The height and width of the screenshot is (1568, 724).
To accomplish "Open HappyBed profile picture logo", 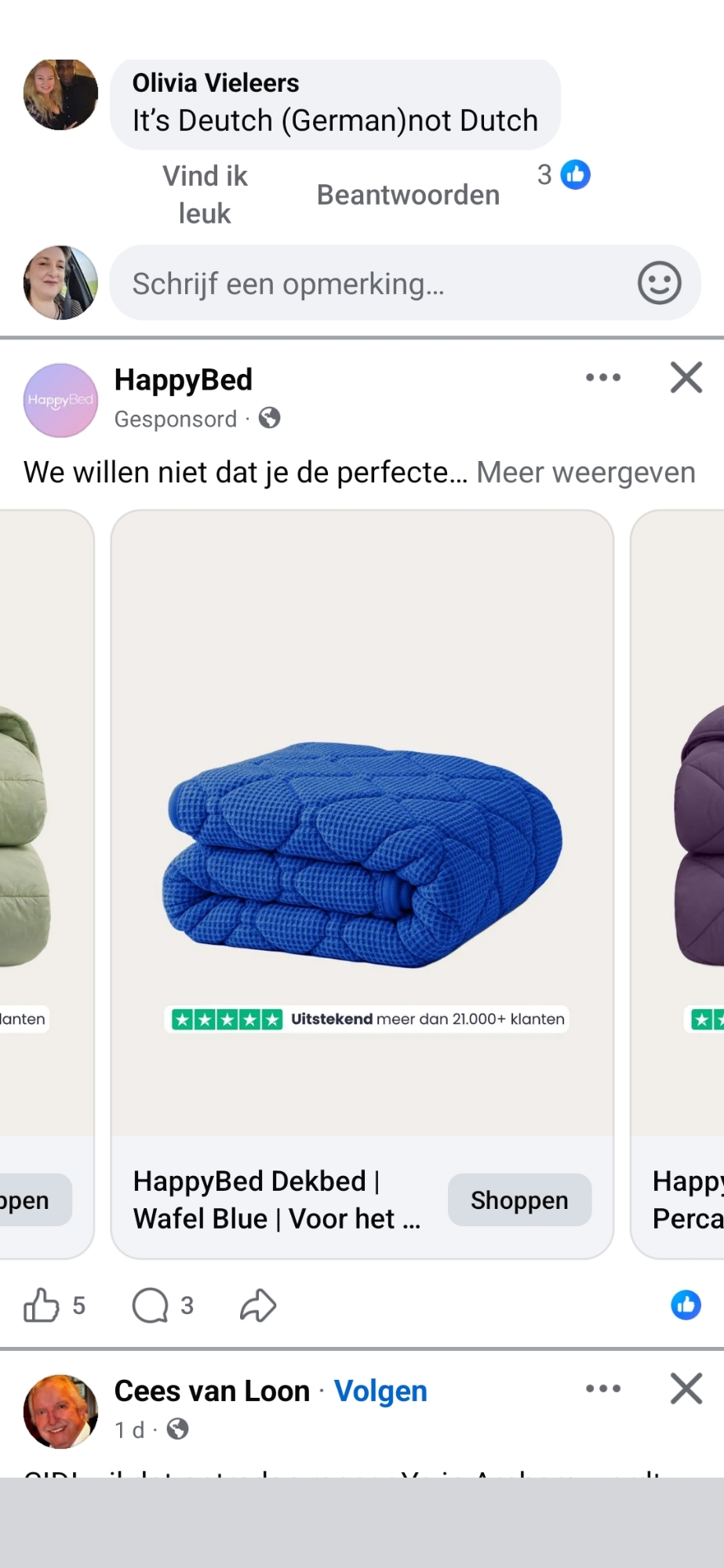I will [60, 400].
